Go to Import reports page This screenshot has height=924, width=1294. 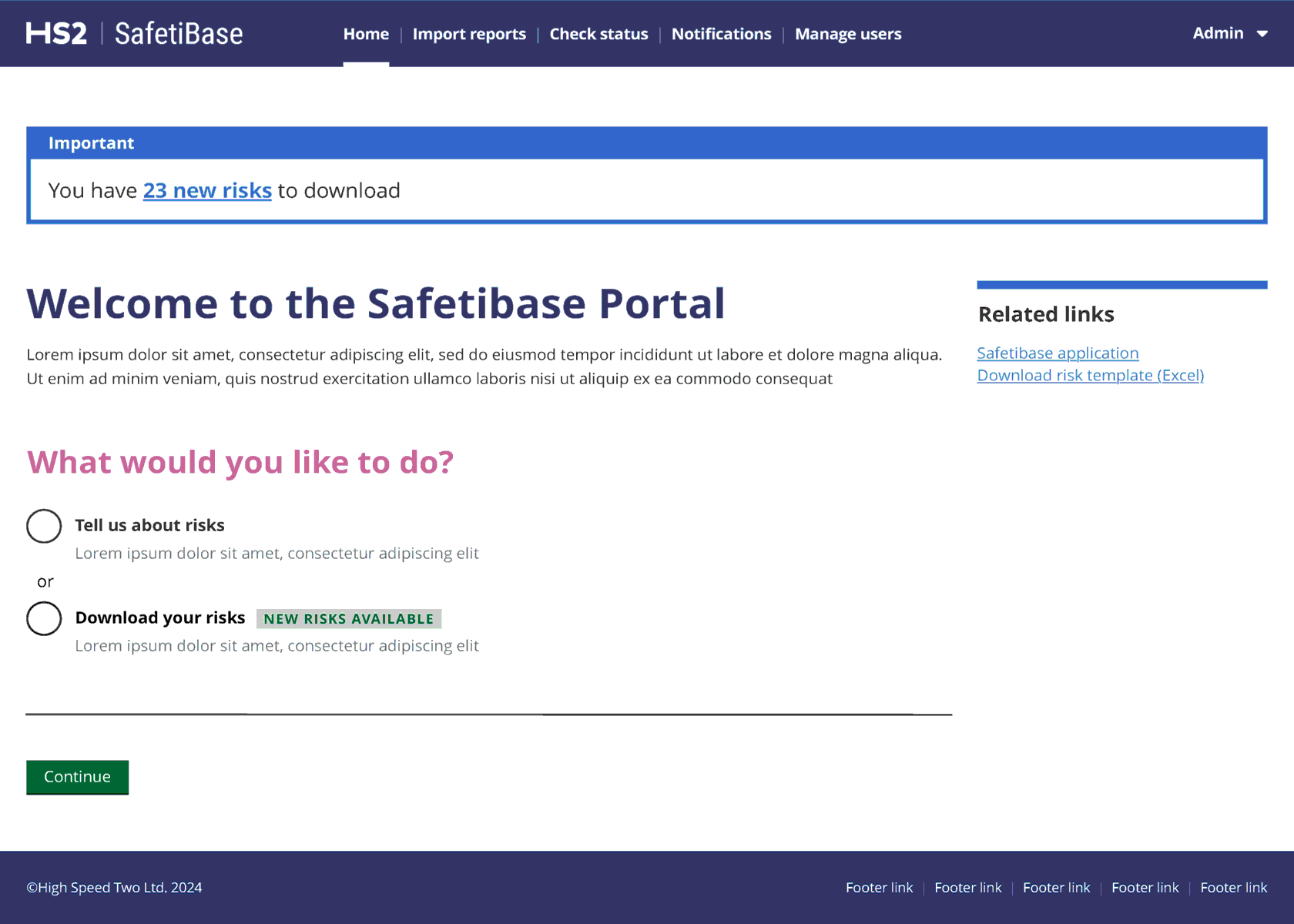pyautogui.click(x=469, y=34)
